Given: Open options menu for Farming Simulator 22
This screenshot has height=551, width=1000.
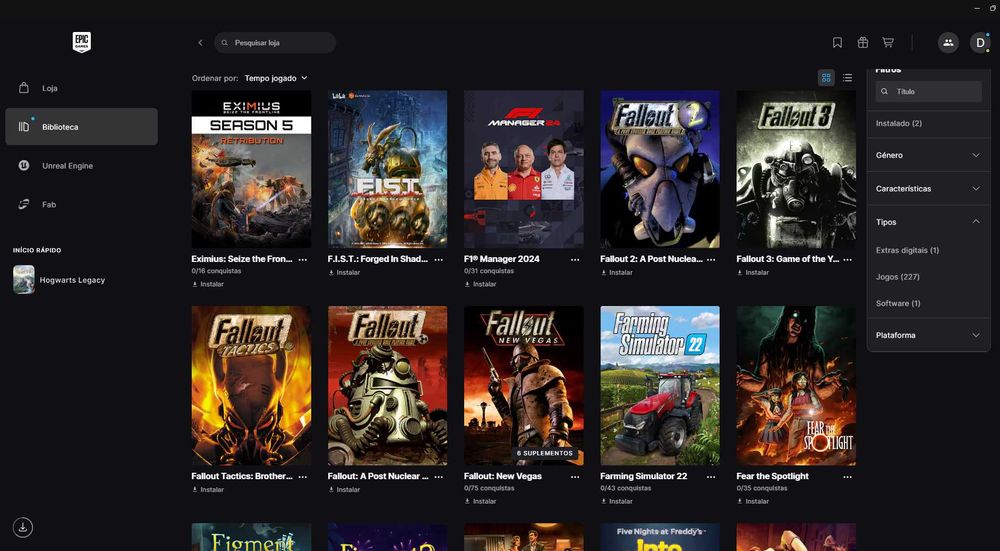Looking at the screenshot, I should coord(711,476).
